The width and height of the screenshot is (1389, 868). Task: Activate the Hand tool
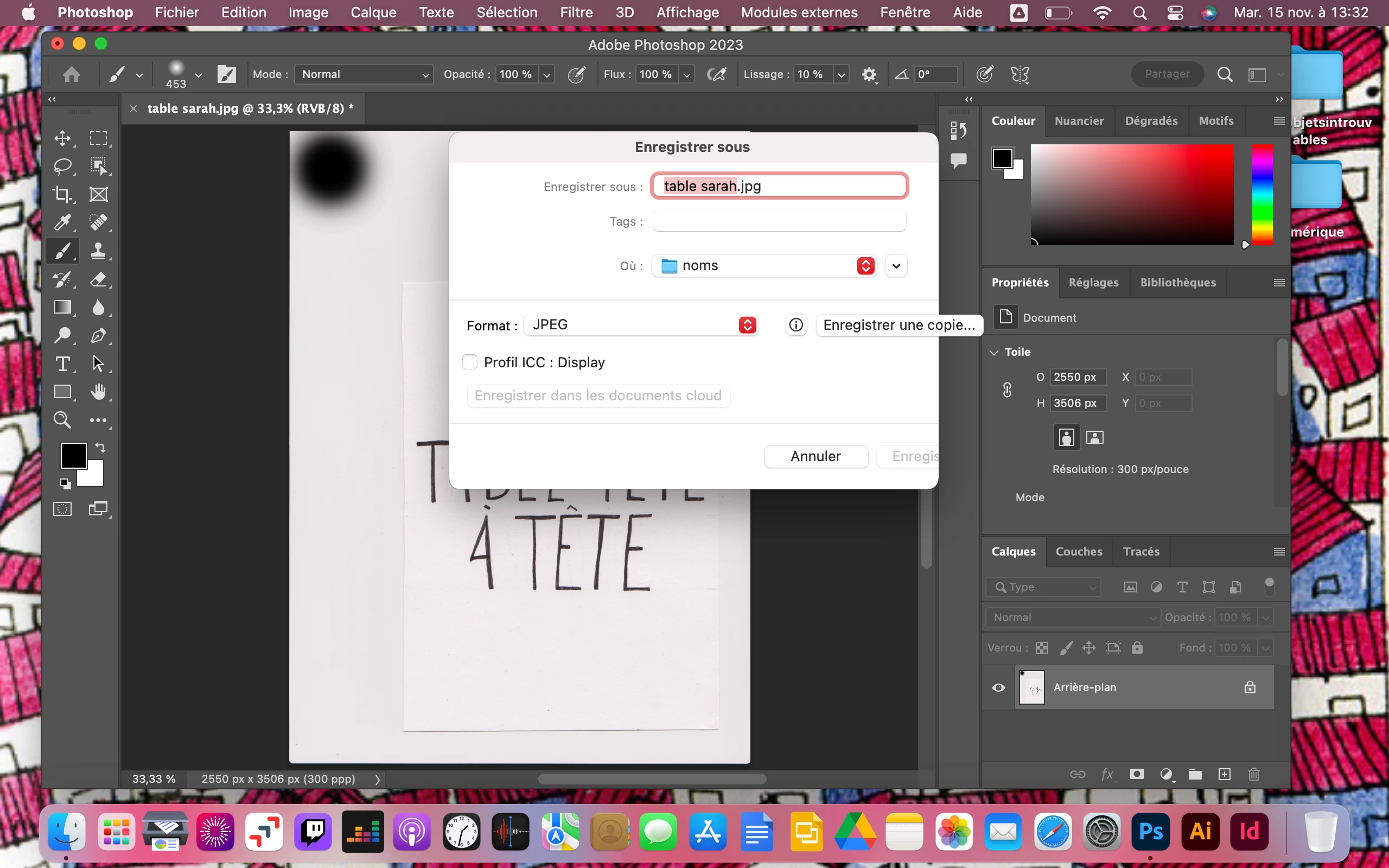pyautogui.click(x=98, y=392)
